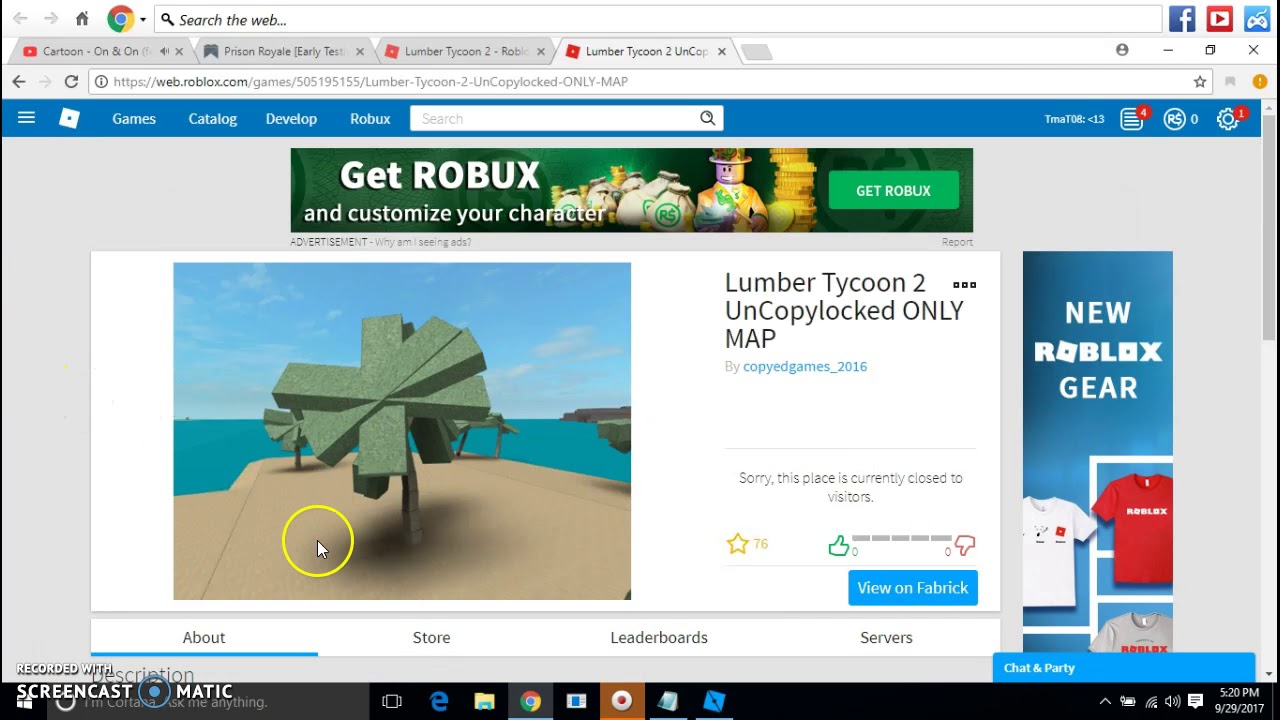The height and width of the screenshot is (720, 1280).
Task: Click the Search the web input box
Action: coord(658,19)
